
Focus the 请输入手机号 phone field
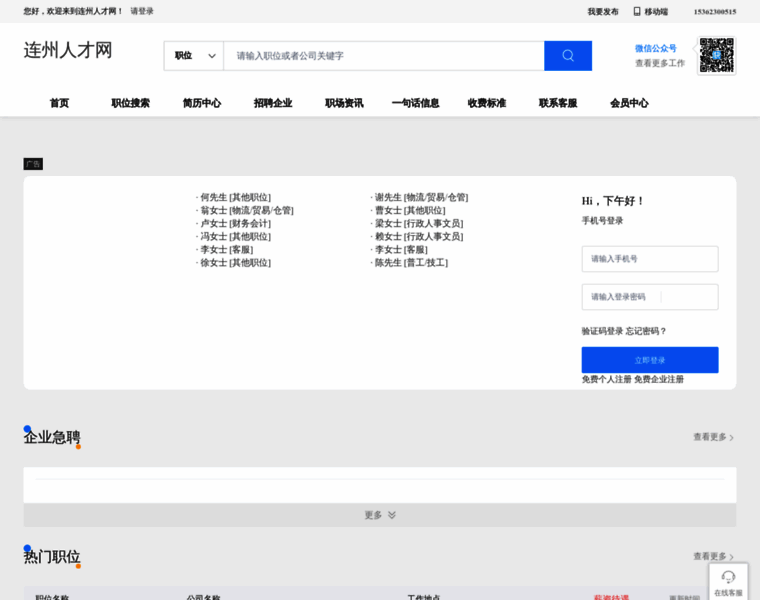tap(649, 259)
